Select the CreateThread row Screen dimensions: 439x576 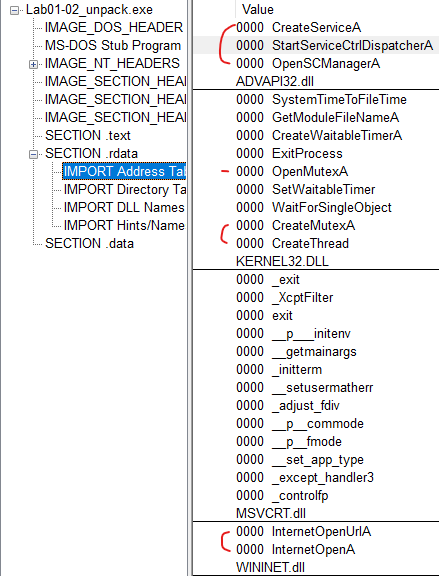316,244
